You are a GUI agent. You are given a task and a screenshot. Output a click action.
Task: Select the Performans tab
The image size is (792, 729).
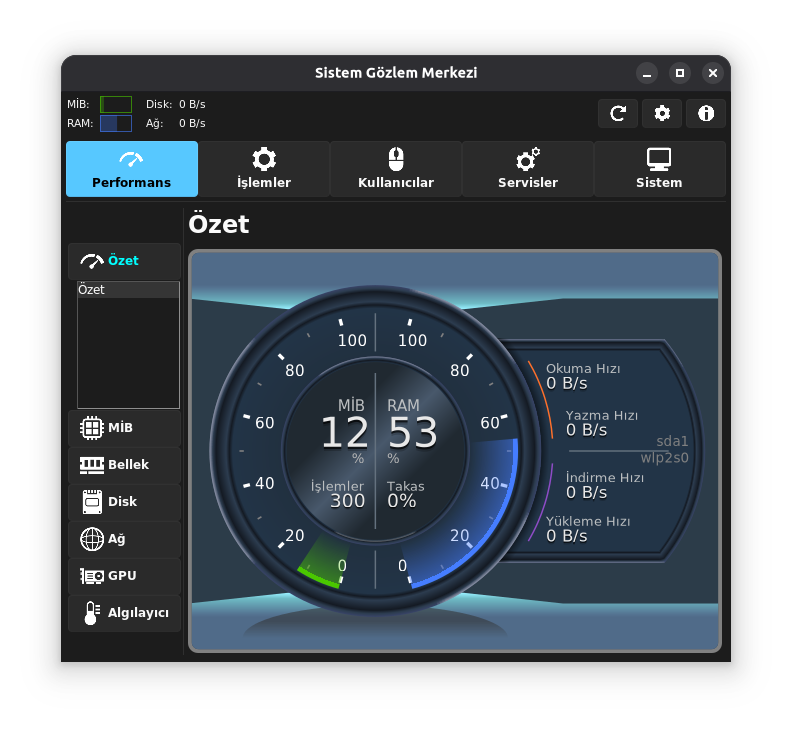click(x=132, y=169)
